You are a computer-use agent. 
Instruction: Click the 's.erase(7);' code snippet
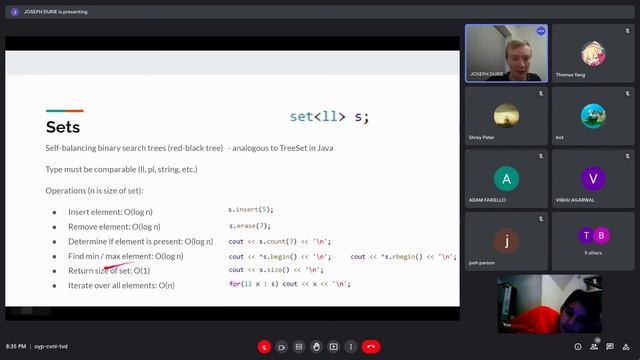point(249,226)
